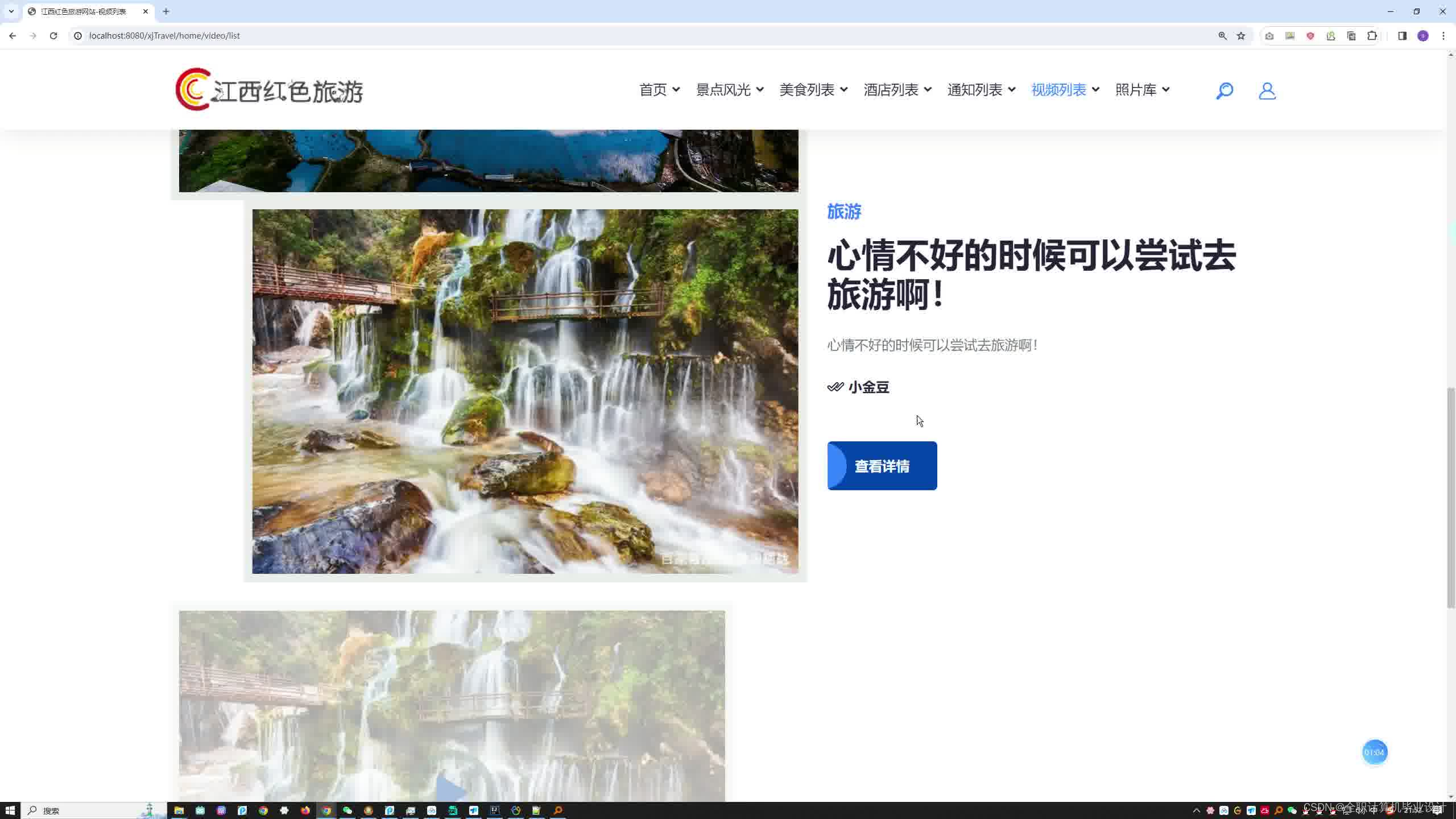Open the user account icon

[x=1267, y=90]
